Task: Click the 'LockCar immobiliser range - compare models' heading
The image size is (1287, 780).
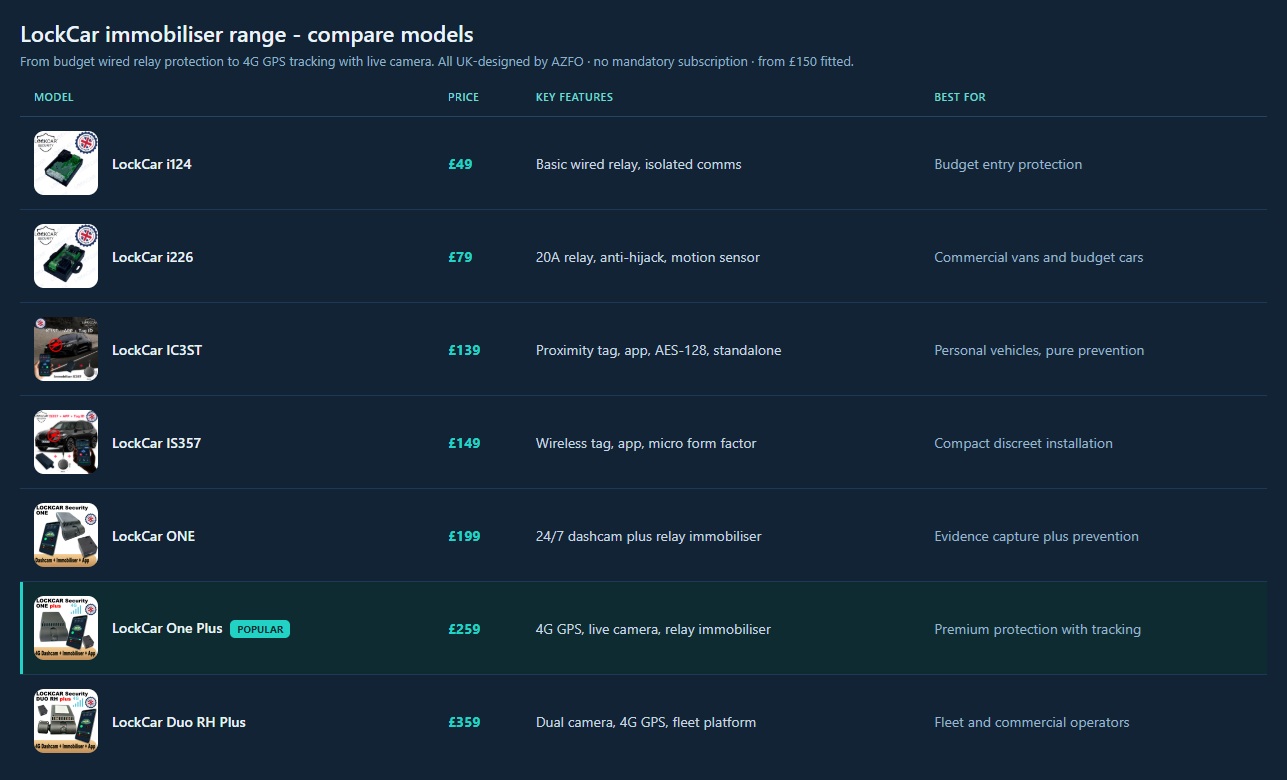Action: coord(247,35)
